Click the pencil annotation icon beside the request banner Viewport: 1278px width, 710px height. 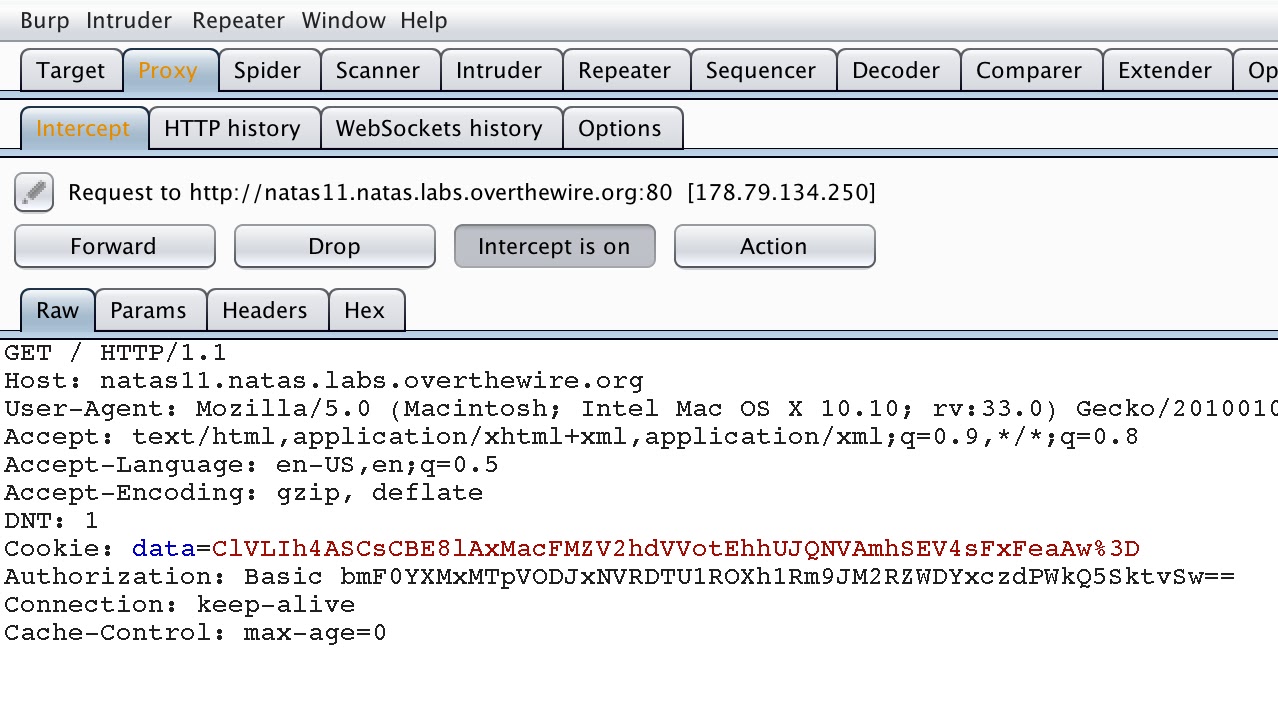[33, 192]
